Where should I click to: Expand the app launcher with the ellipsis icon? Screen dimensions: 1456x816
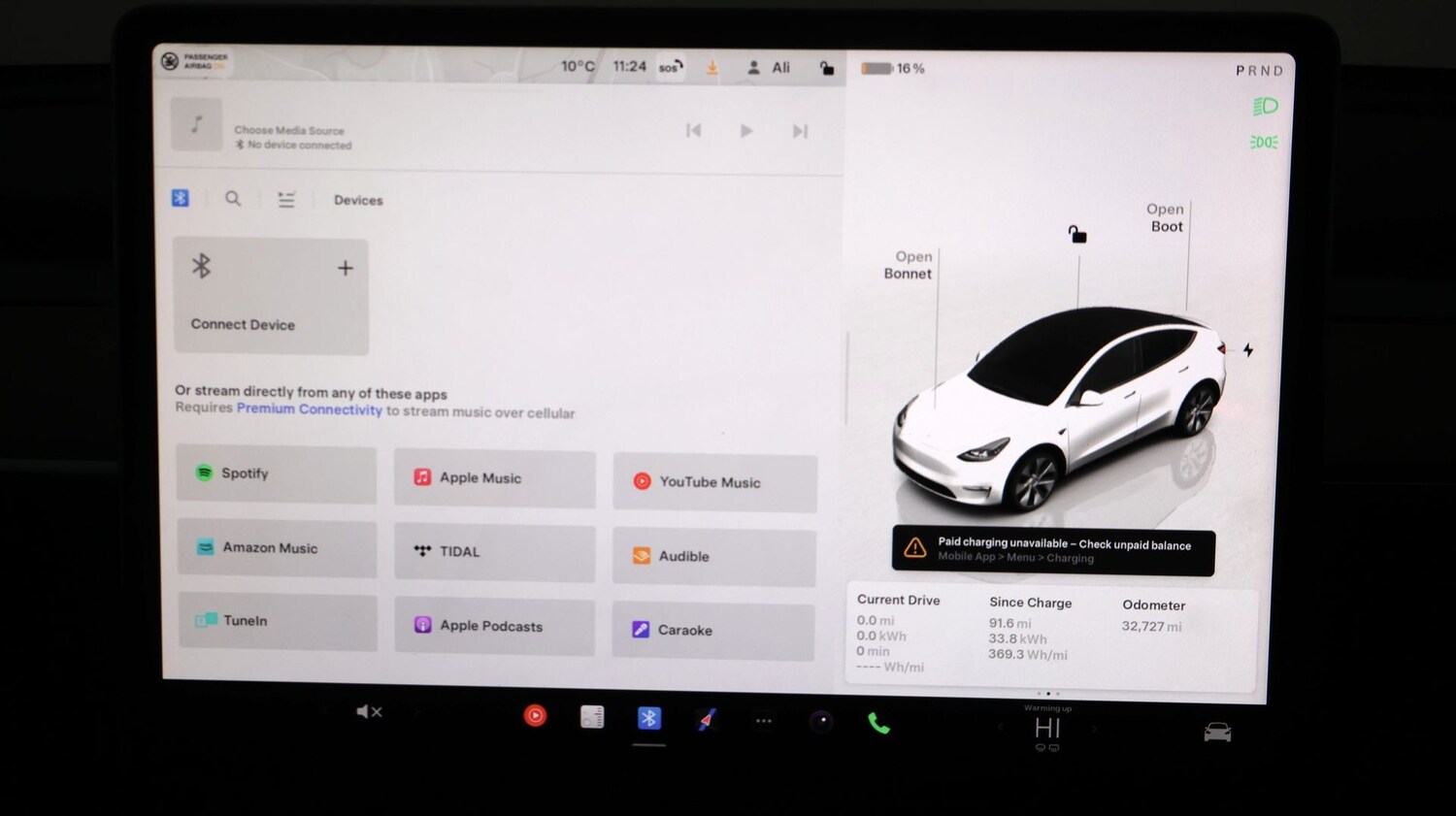point(764,720)
